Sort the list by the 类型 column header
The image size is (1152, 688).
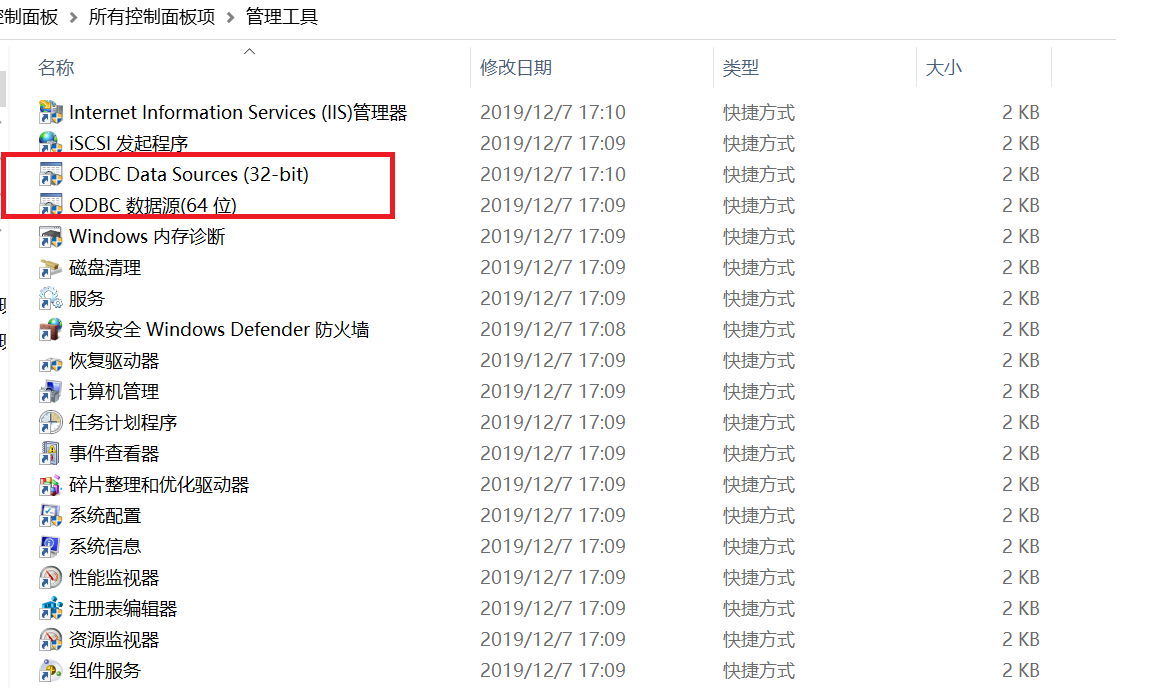[x=741, y=68]
